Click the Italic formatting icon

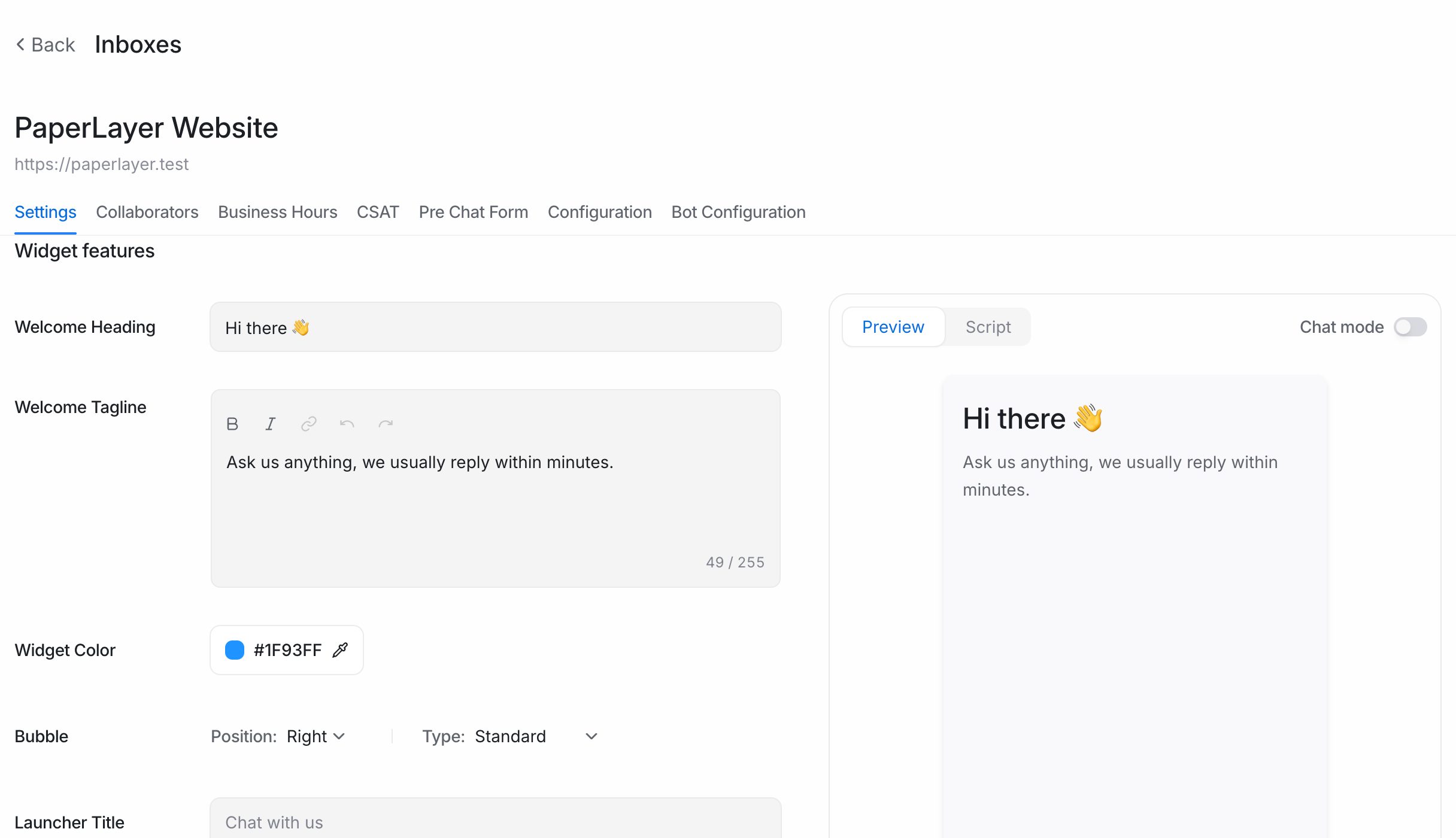click(x=271, y=424)
